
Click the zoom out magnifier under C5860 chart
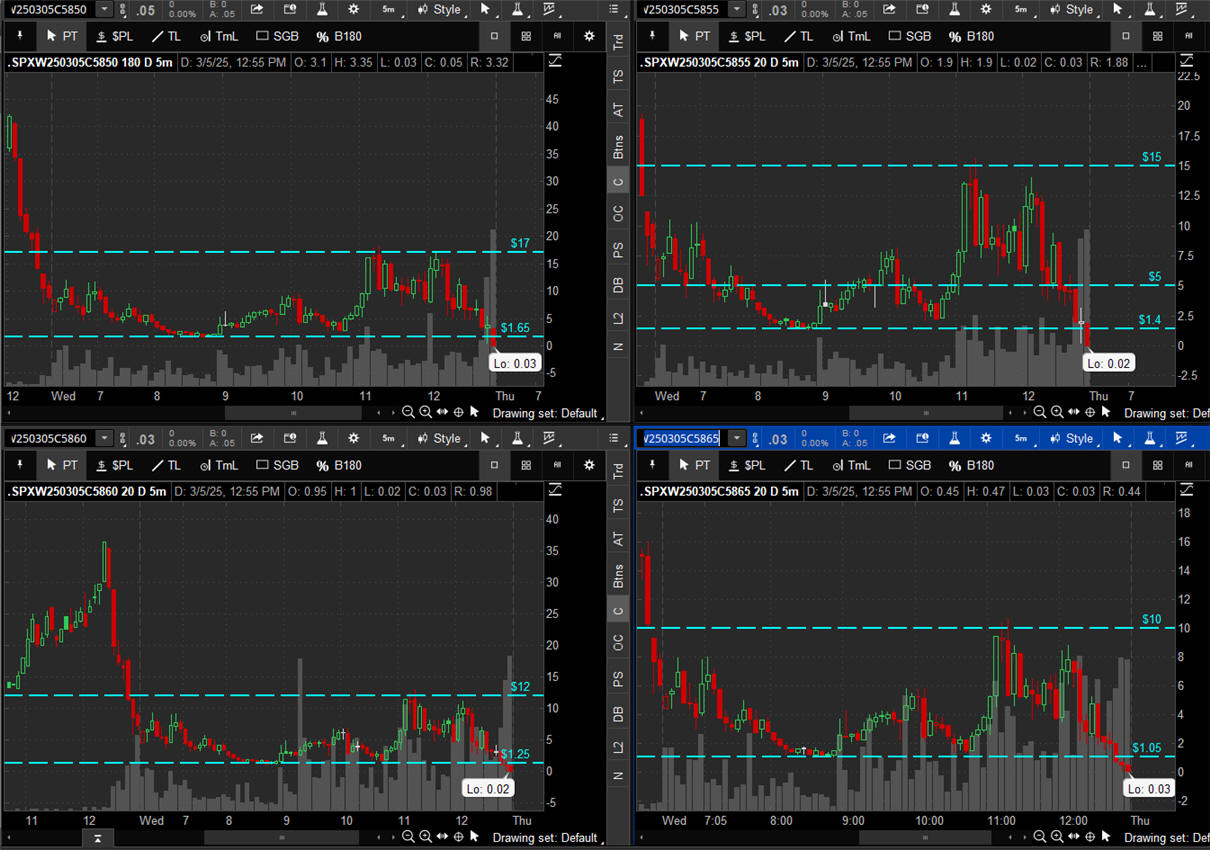click(408, 838)
